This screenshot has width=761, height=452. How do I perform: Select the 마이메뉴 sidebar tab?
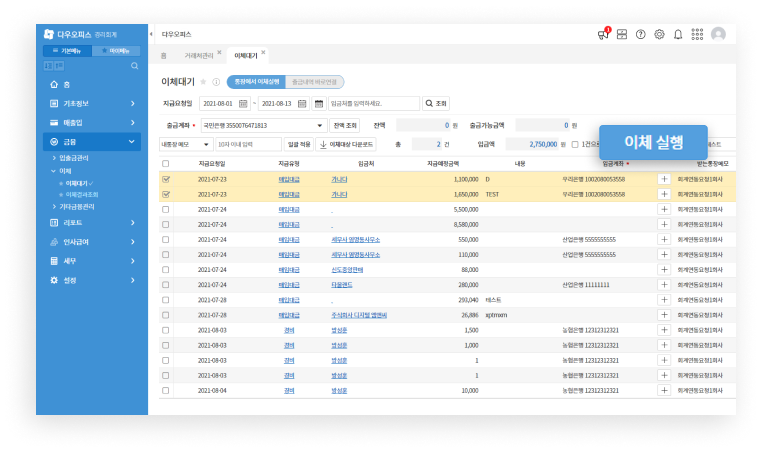click(x=116, y=50)
